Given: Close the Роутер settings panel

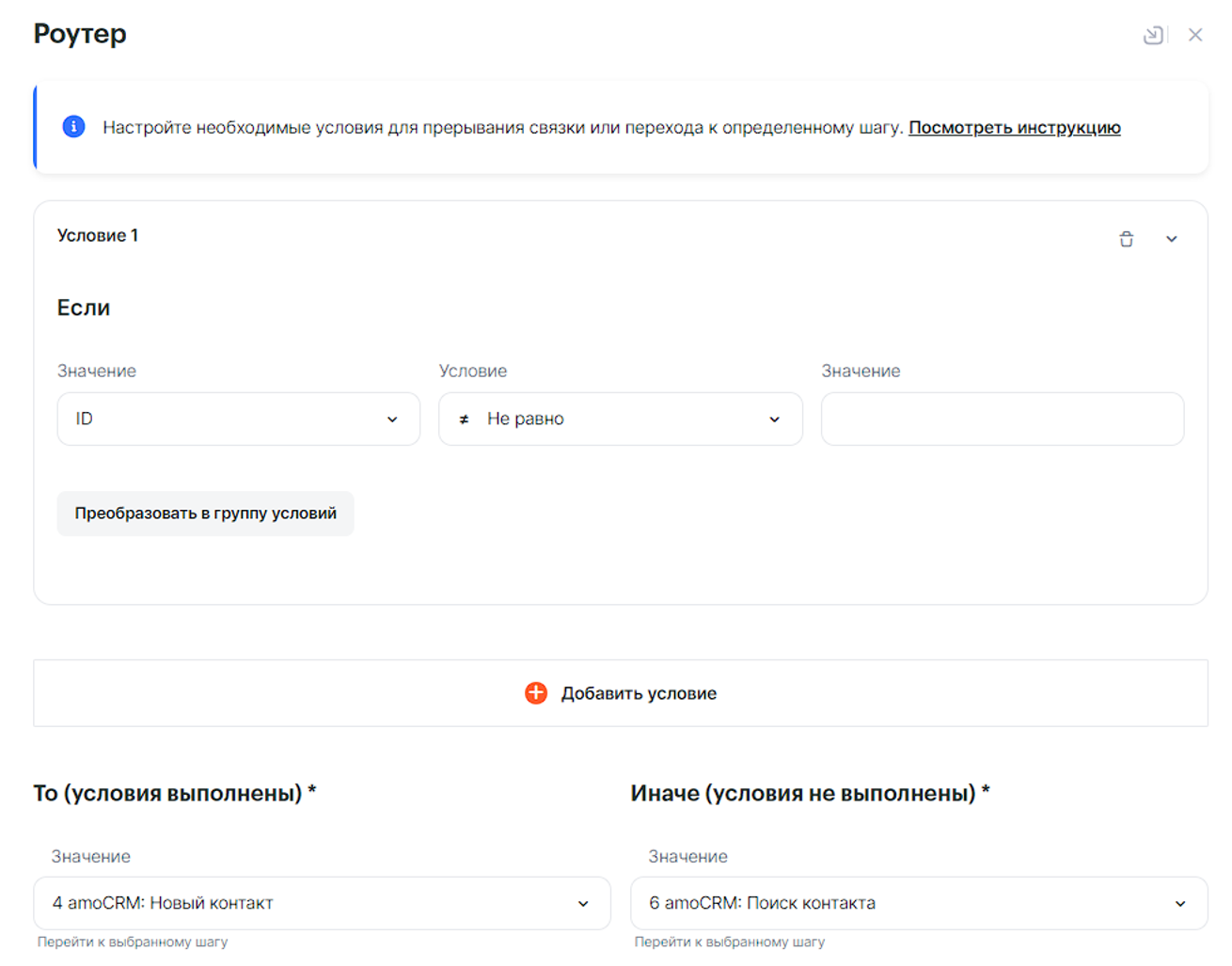Looking at the screenshot, I should point(1195,36).
